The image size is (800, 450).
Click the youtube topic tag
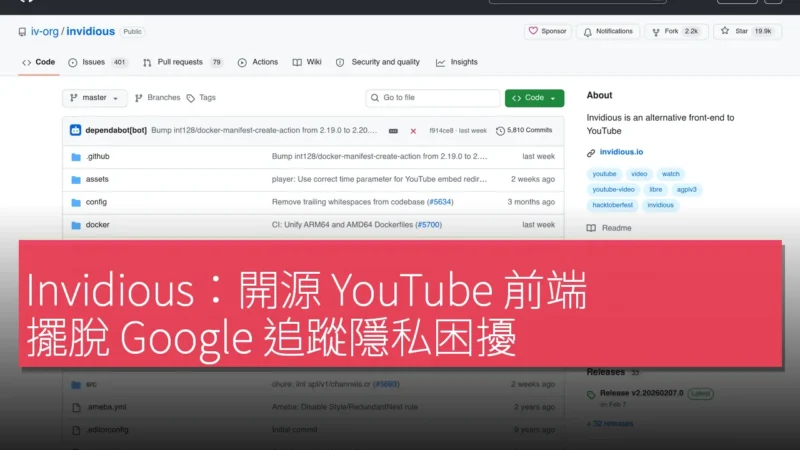point(604,174)
